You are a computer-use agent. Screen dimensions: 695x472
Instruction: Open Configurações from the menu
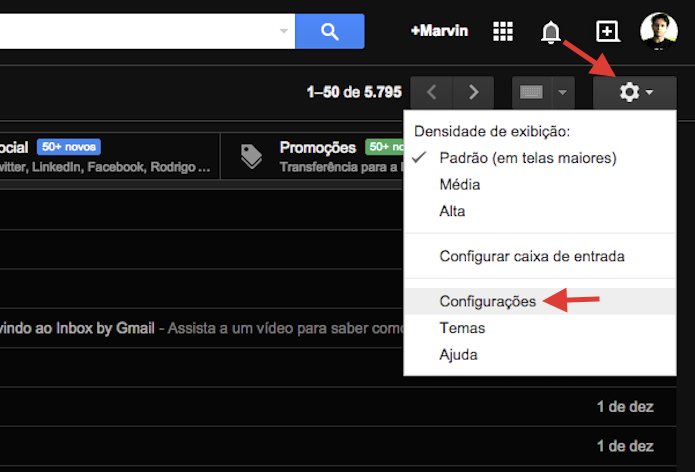click(x=540, y=301)
